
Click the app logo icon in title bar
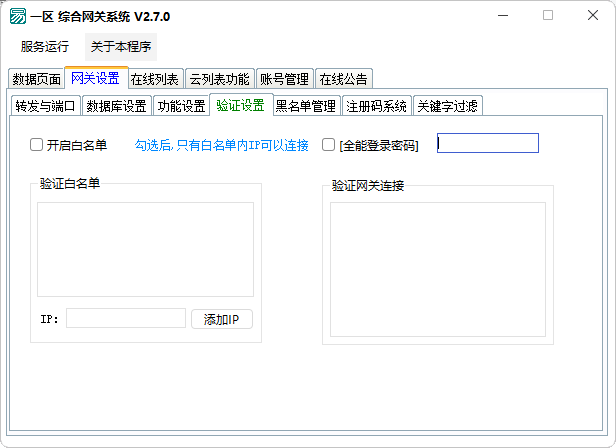tap(17, 16)
